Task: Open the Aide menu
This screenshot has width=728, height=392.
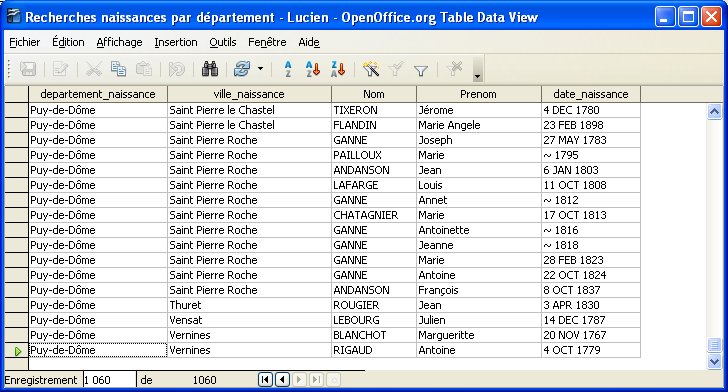Action: (309, 42)
